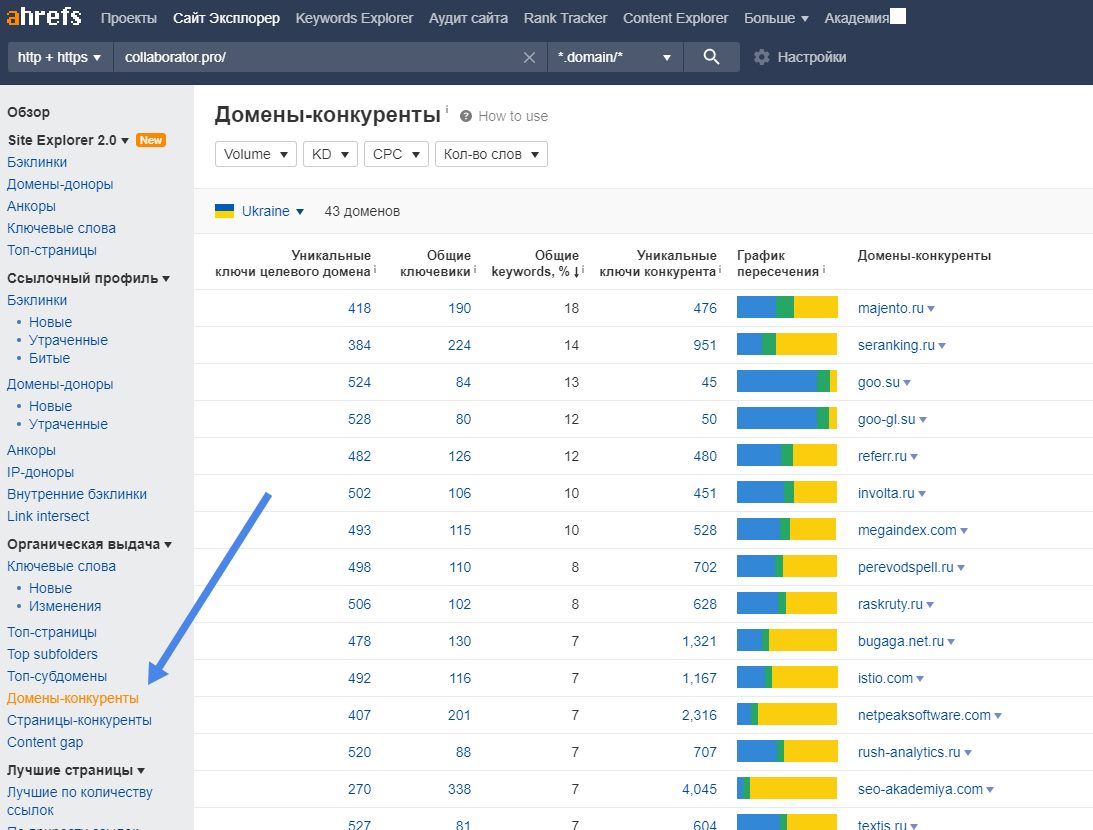Click the magnifier search button
Viewport: 1093px width, 830px height.
click(711, 57)
